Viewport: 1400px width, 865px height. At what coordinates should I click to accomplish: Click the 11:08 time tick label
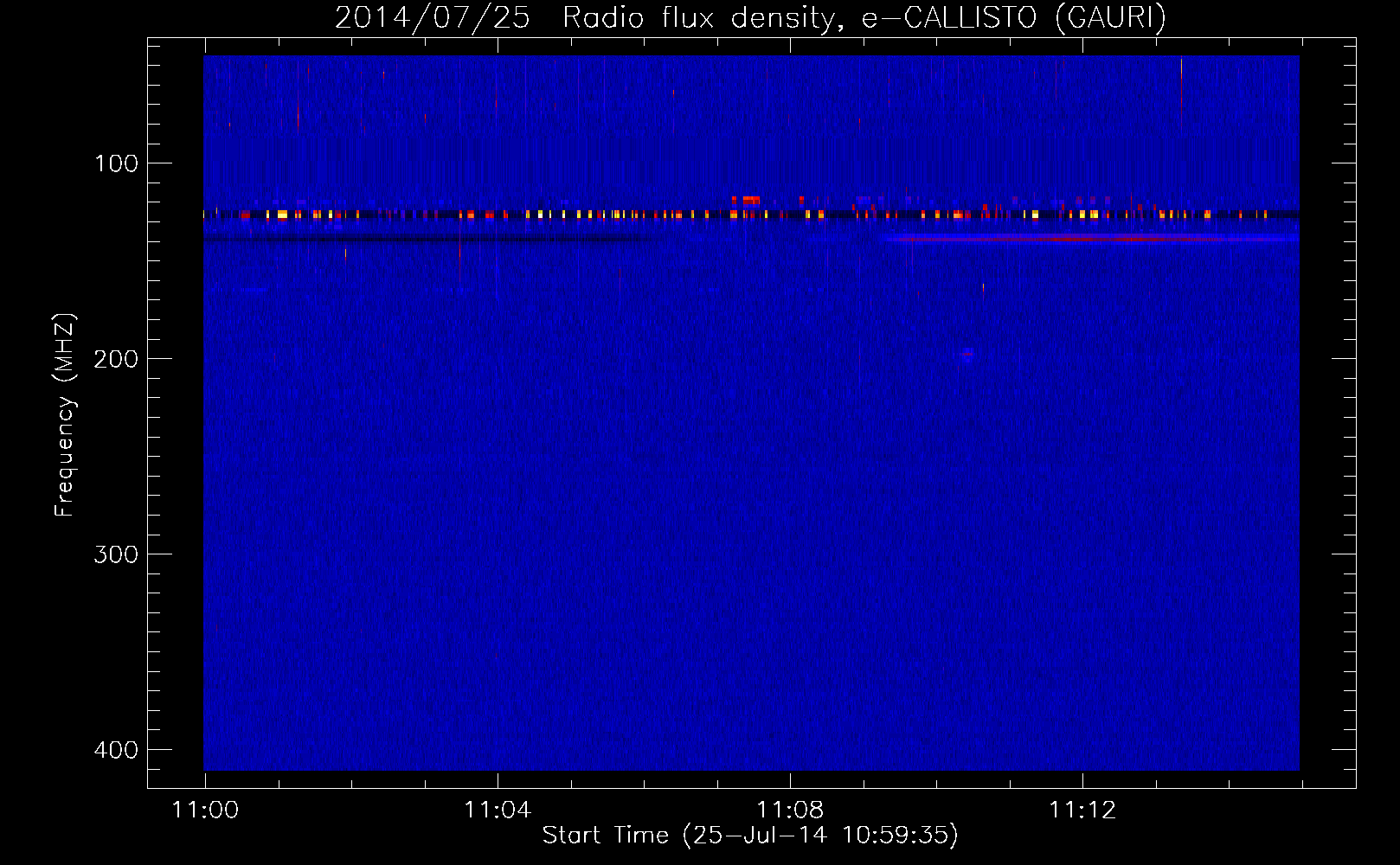[790, 810]
